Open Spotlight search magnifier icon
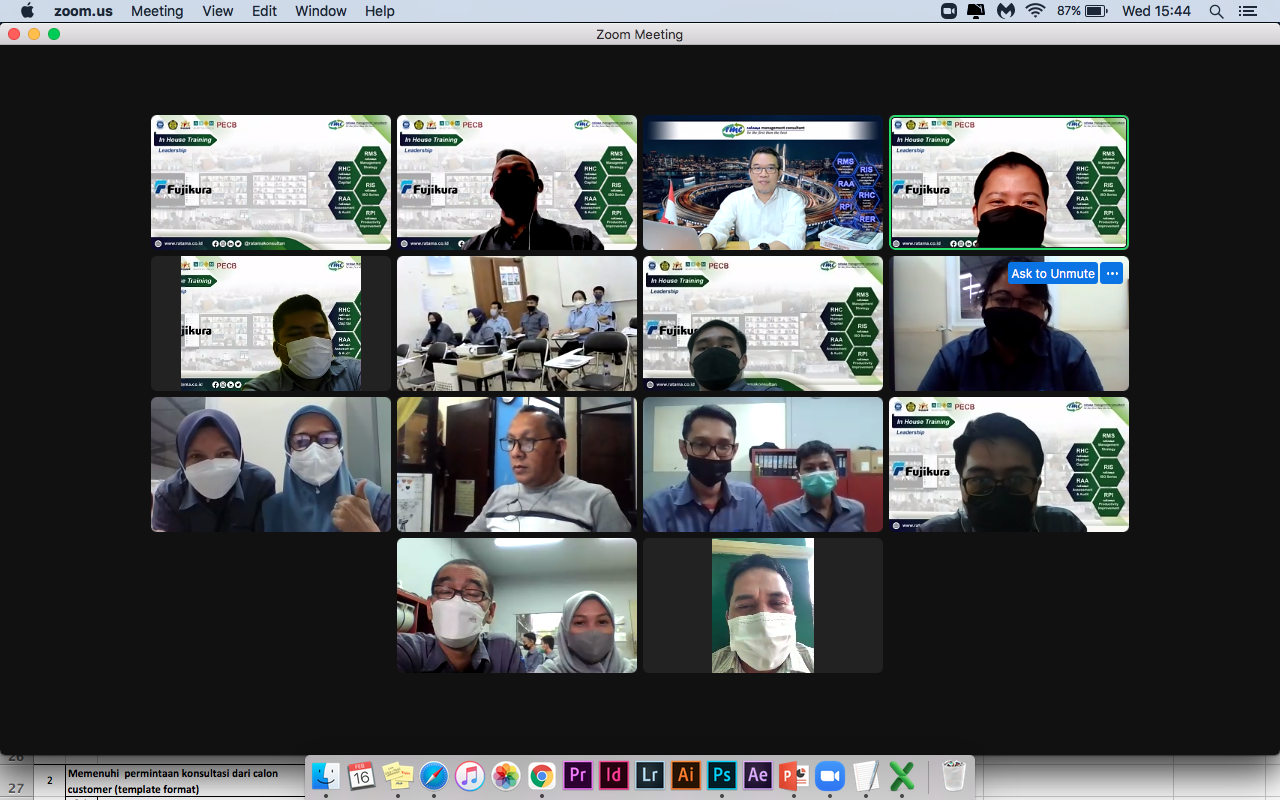 (1216, 11)
